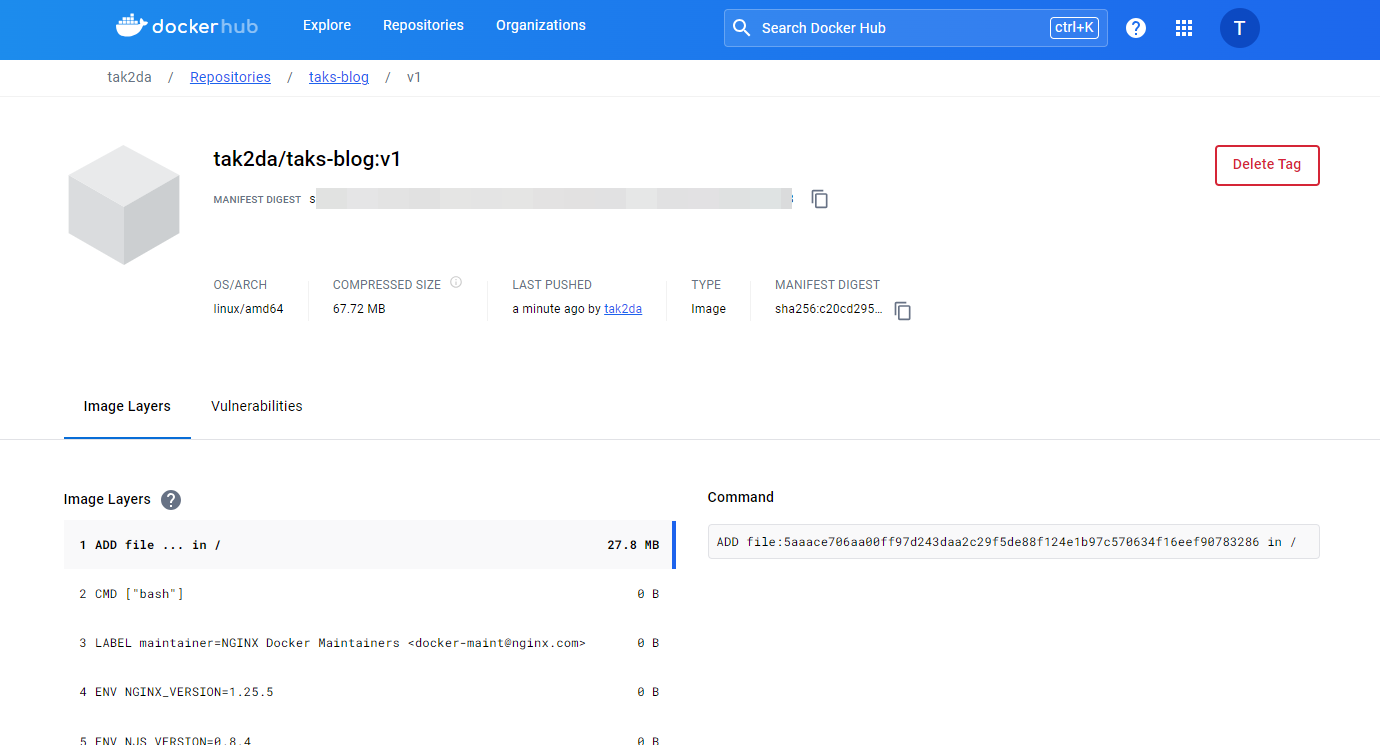Open Organizations in top navigation
The height and width of the screenshot is (745, 1380).
coord(541,25)
